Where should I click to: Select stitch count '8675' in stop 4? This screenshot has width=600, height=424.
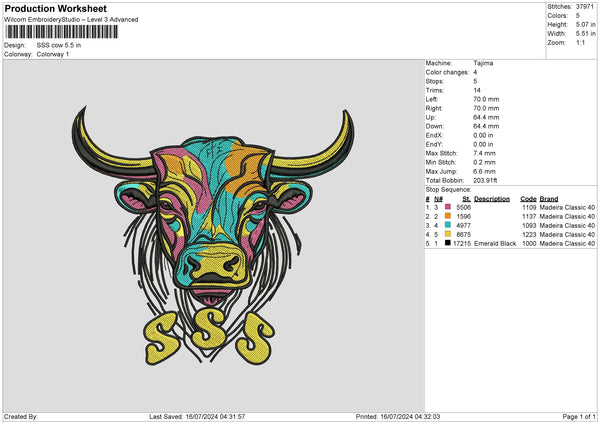[x=463, y=235]
